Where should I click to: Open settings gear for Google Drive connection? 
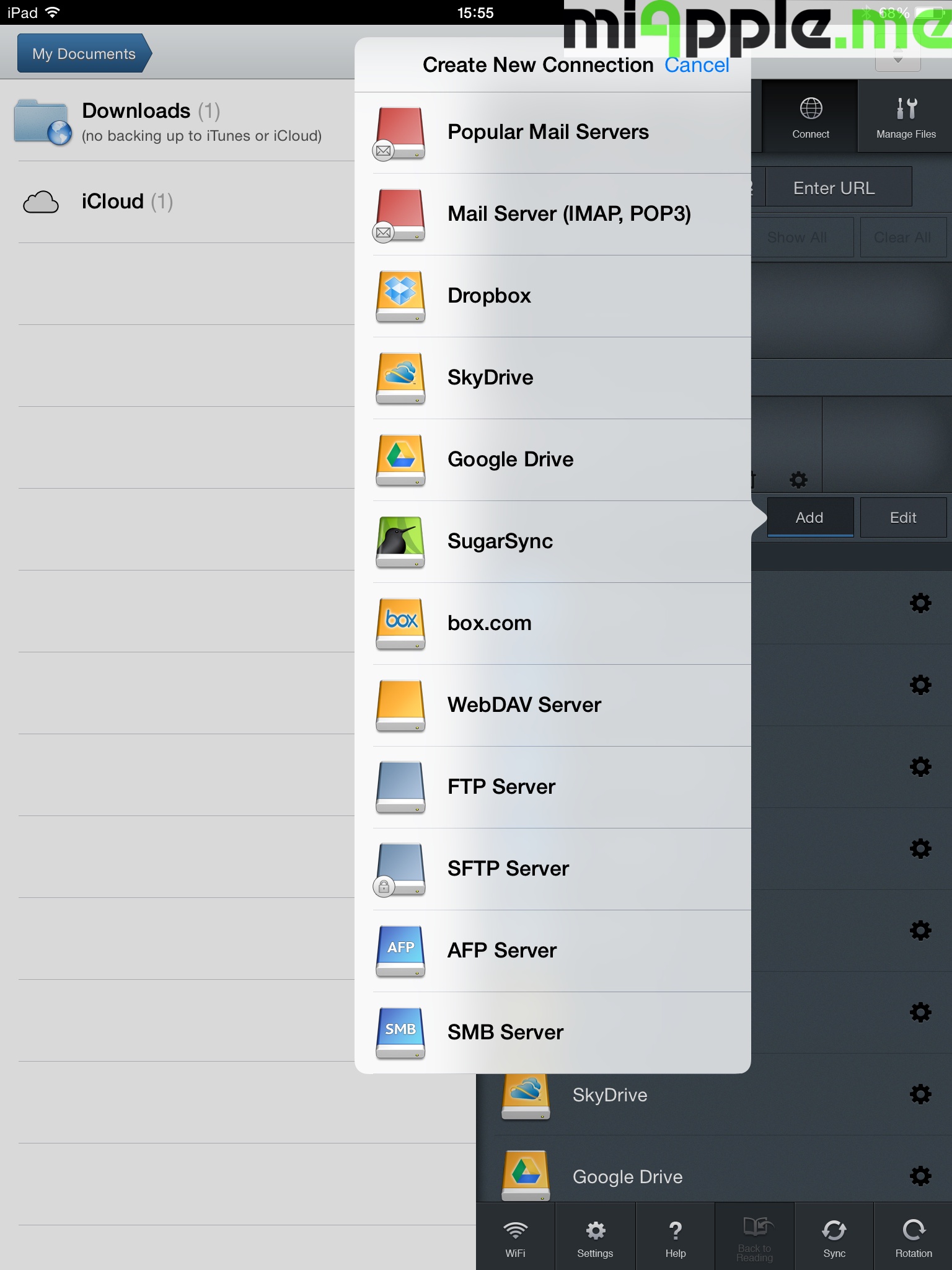click(920, 1176)
